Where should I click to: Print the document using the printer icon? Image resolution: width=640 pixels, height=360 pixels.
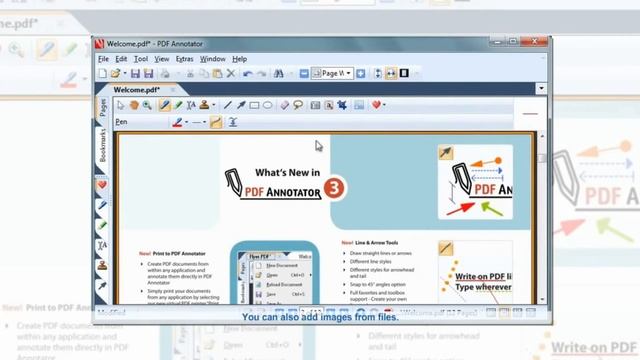point(165,73)
